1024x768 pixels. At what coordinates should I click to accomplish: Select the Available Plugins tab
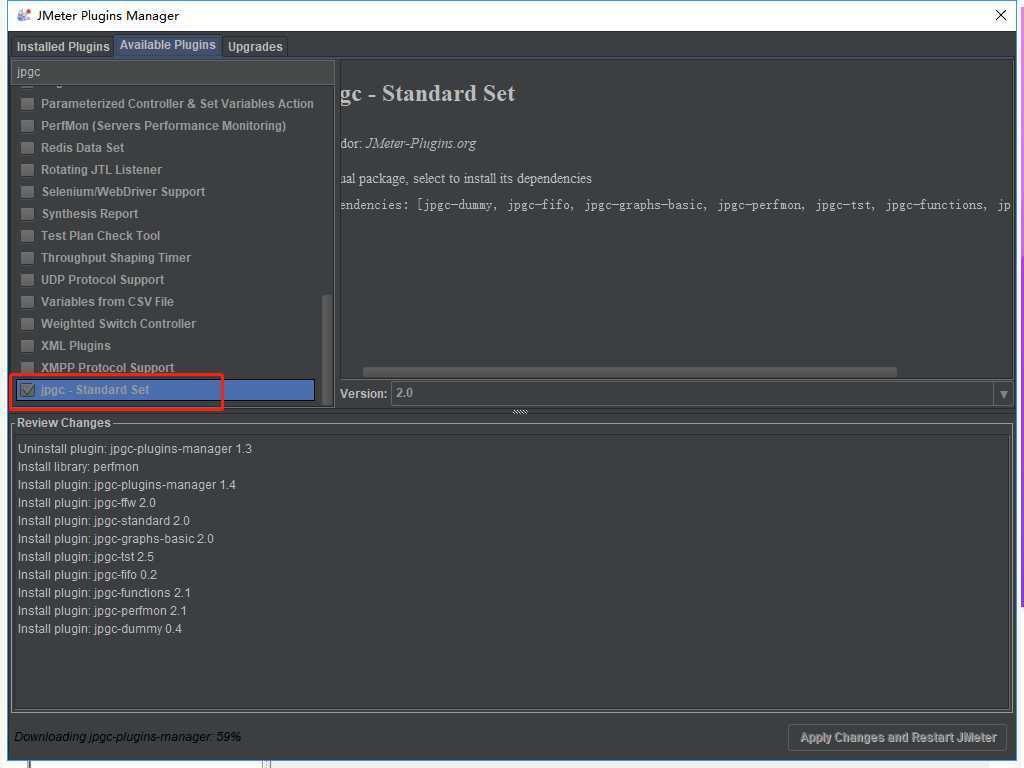tap(168, 45)
